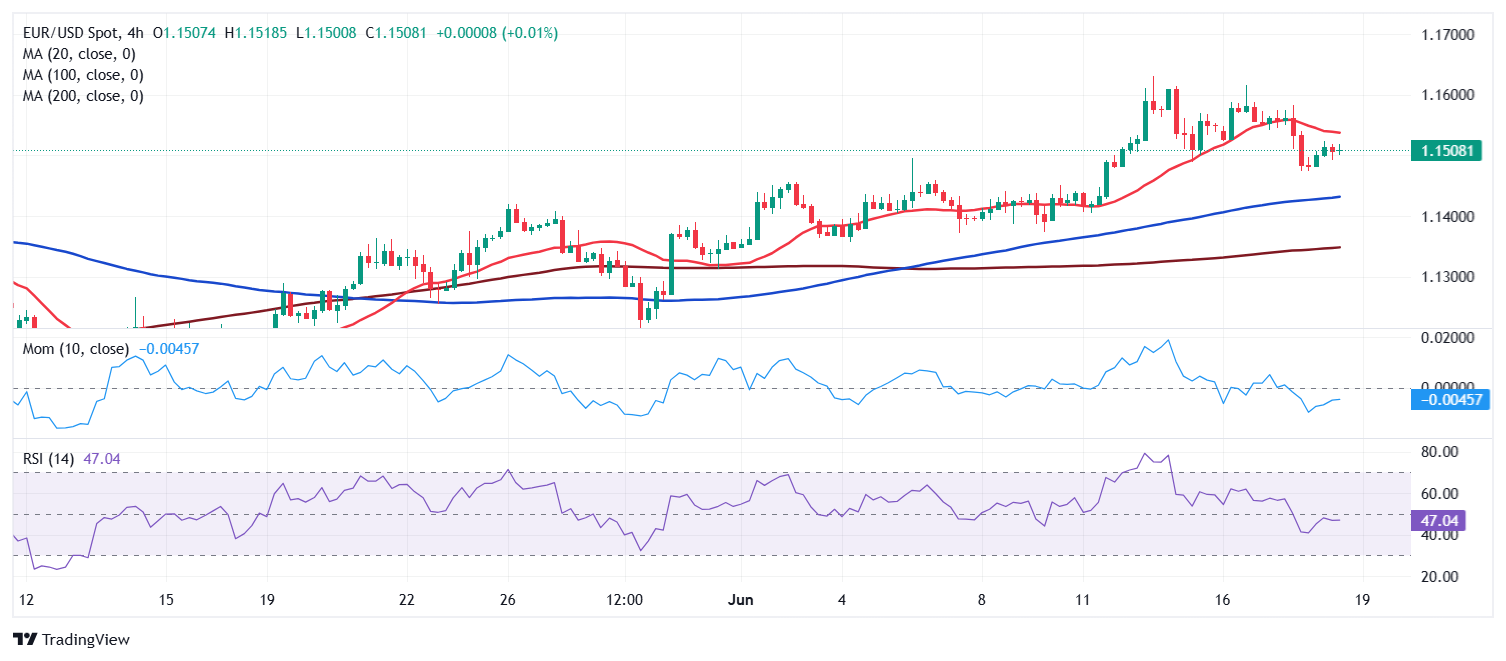Click the TradingView text link
Screen dimensions: 1506x661
tap(86, 639)
